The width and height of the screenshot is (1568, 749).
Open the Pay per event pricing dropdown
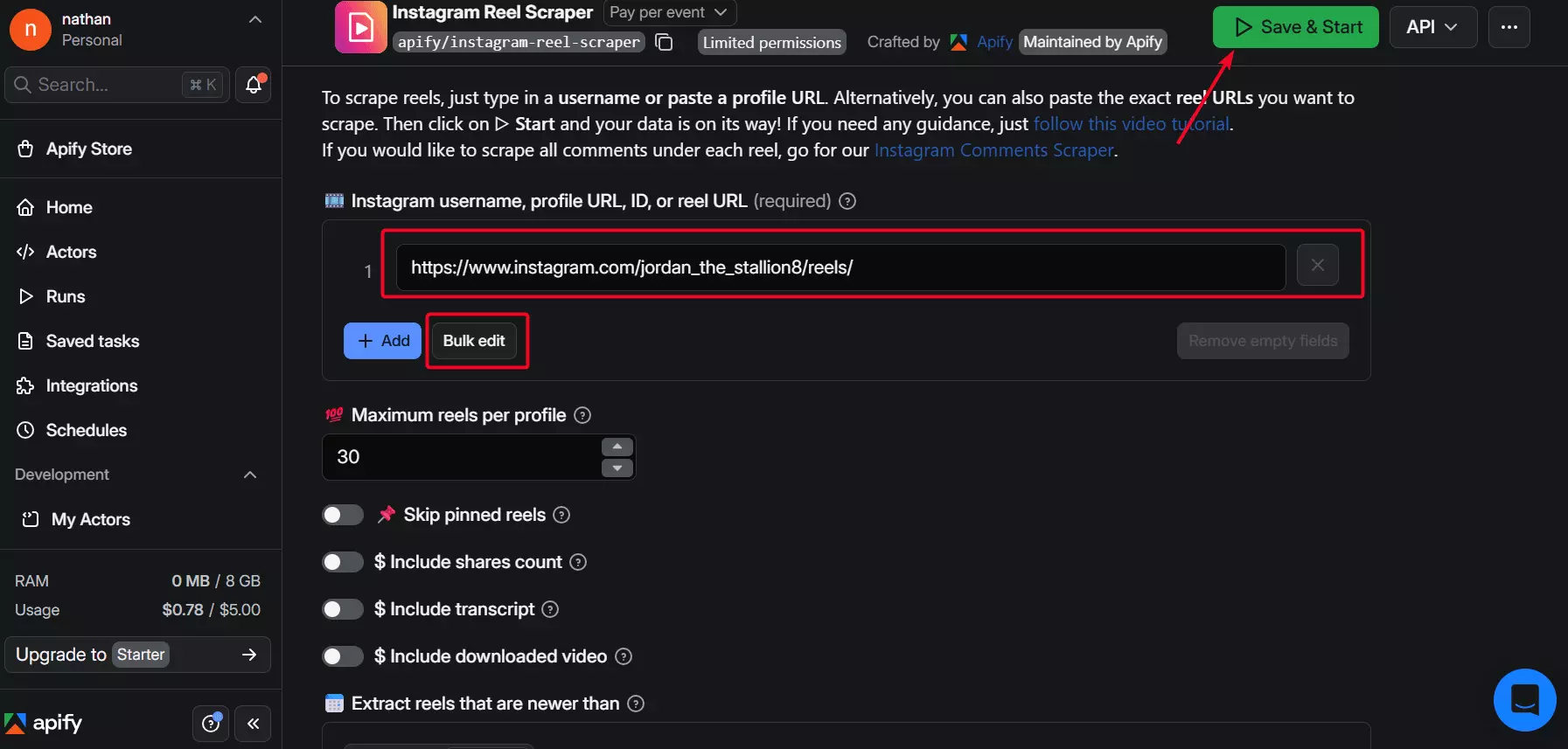669,12
